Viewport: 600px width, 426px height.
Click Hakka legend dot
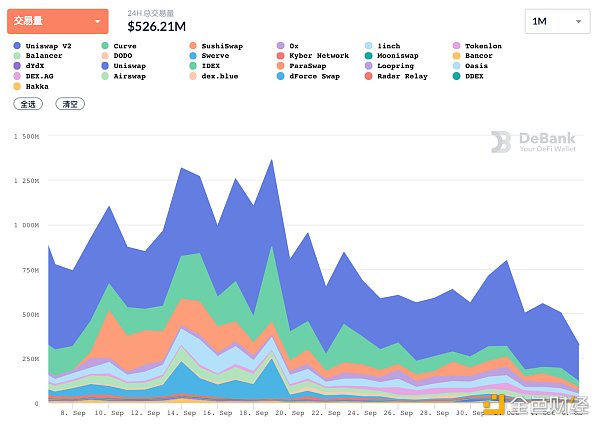click(x=17, y=86)
